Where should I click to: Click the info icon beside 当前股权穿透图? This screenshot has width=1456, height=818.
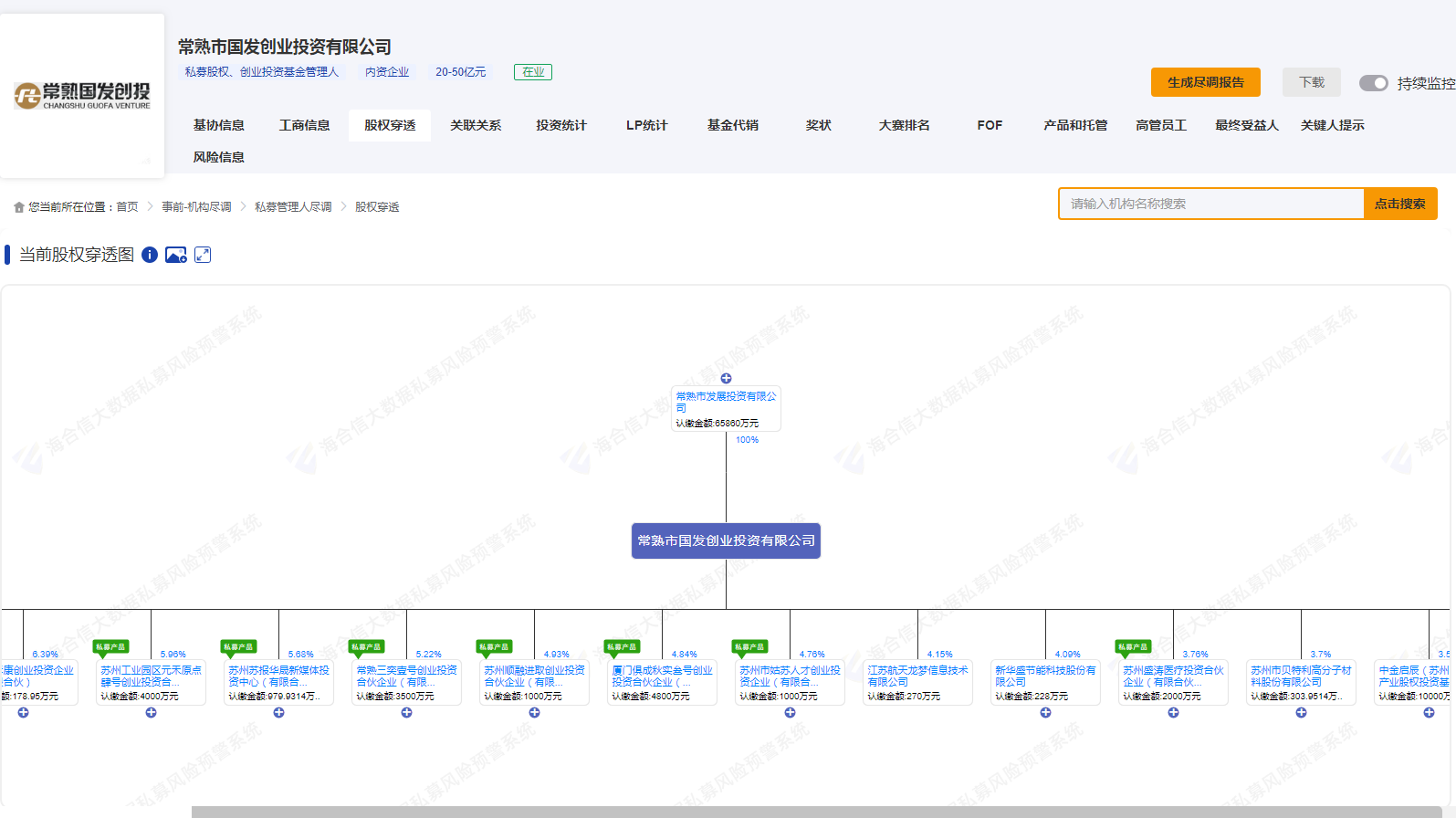coord(150,255)
